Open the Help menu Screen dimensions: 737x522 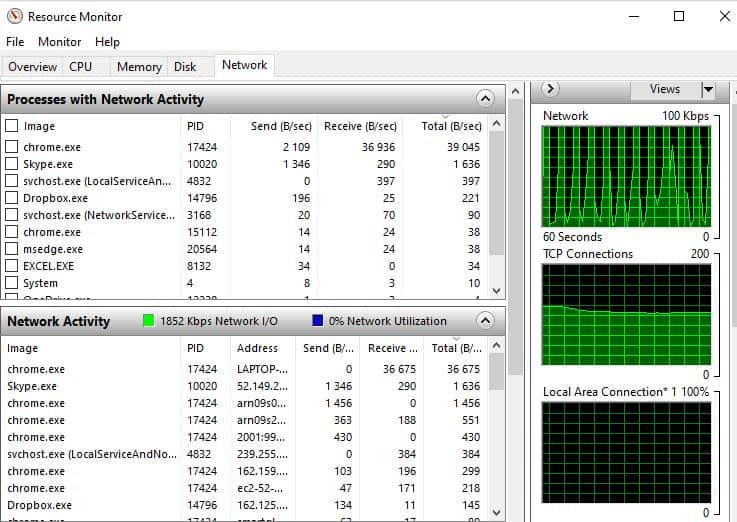click(x=107, y=42)
